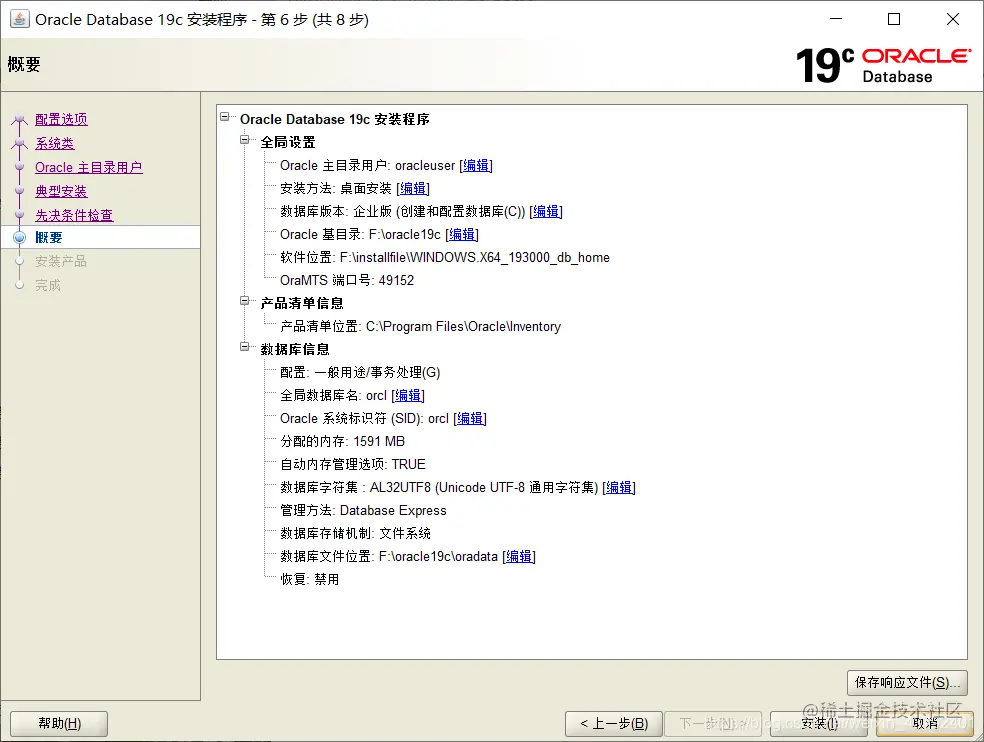
Task: Click the 系统类 step marker icon
Action: (20, 143)
